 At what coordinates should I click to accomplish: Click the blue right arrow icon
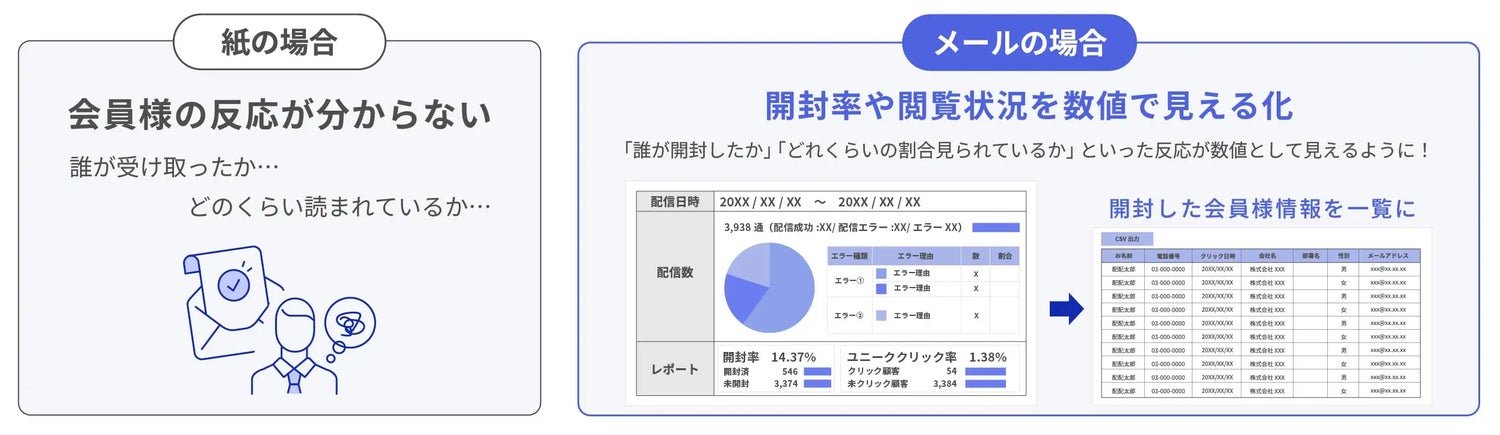[1066, 309]
